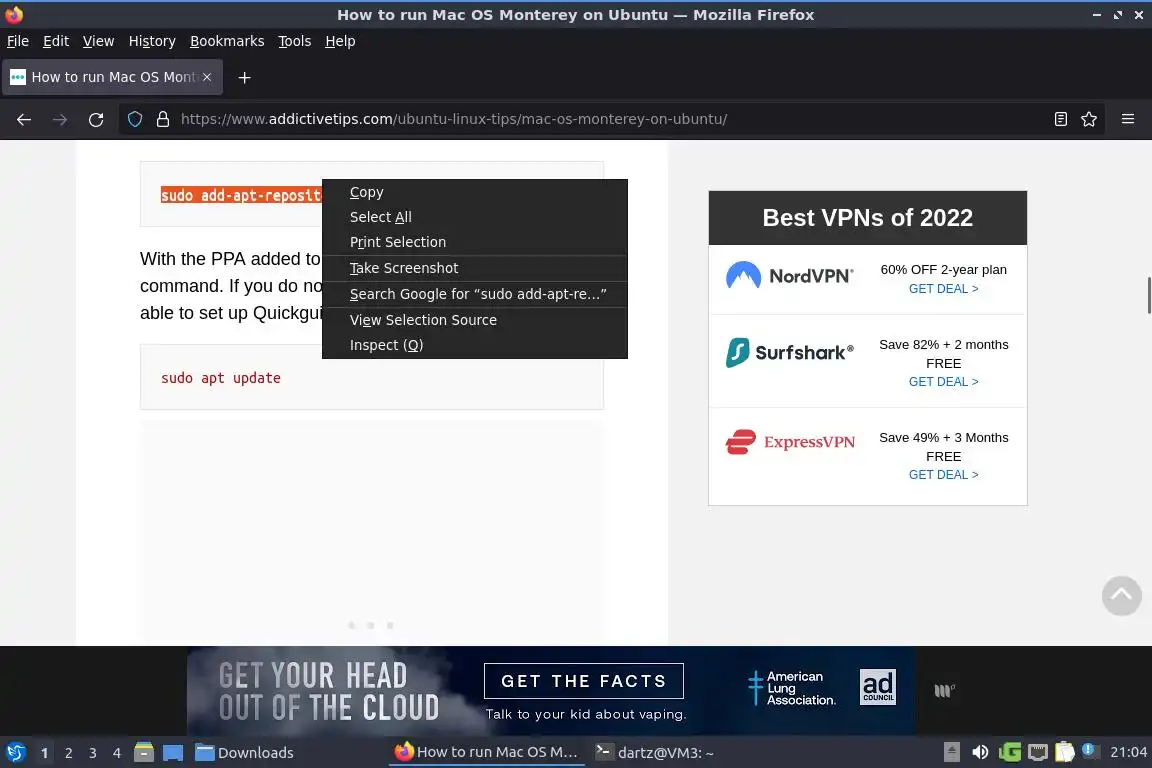The image size is (1152, 768).
Task: Switch to workspace 3
Action: coord(93,753)
